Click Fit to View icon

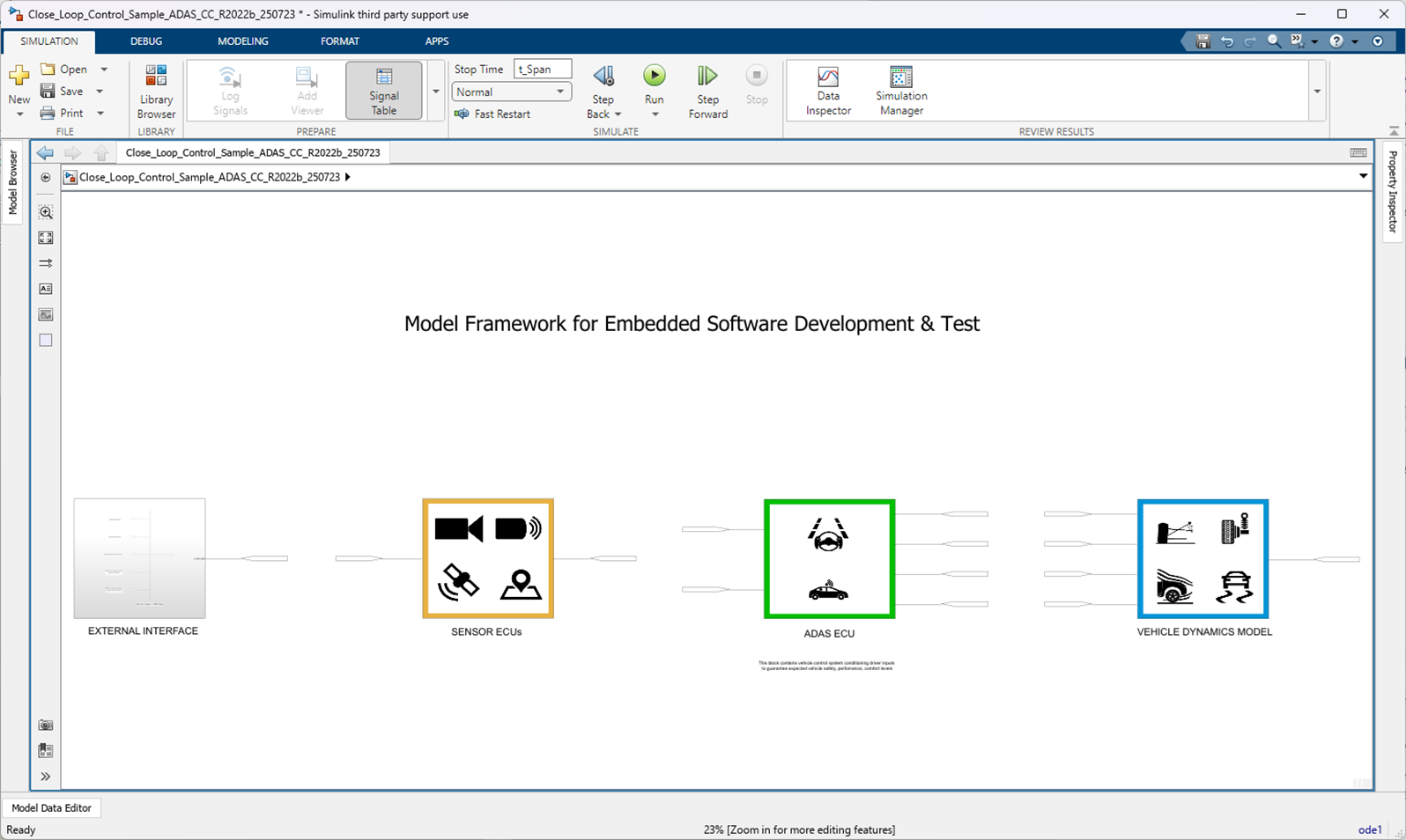46,238
